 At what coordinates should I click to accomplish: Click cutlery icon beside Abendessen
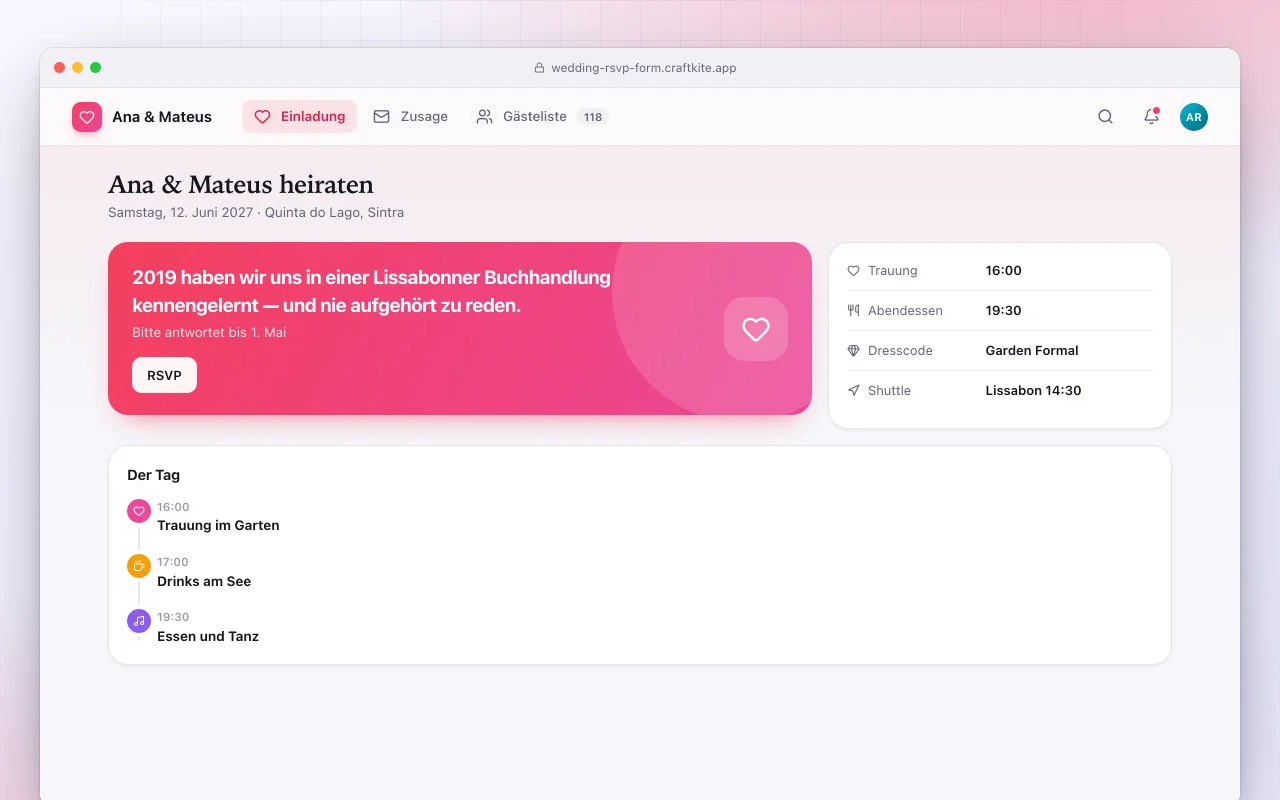[853, 311]
